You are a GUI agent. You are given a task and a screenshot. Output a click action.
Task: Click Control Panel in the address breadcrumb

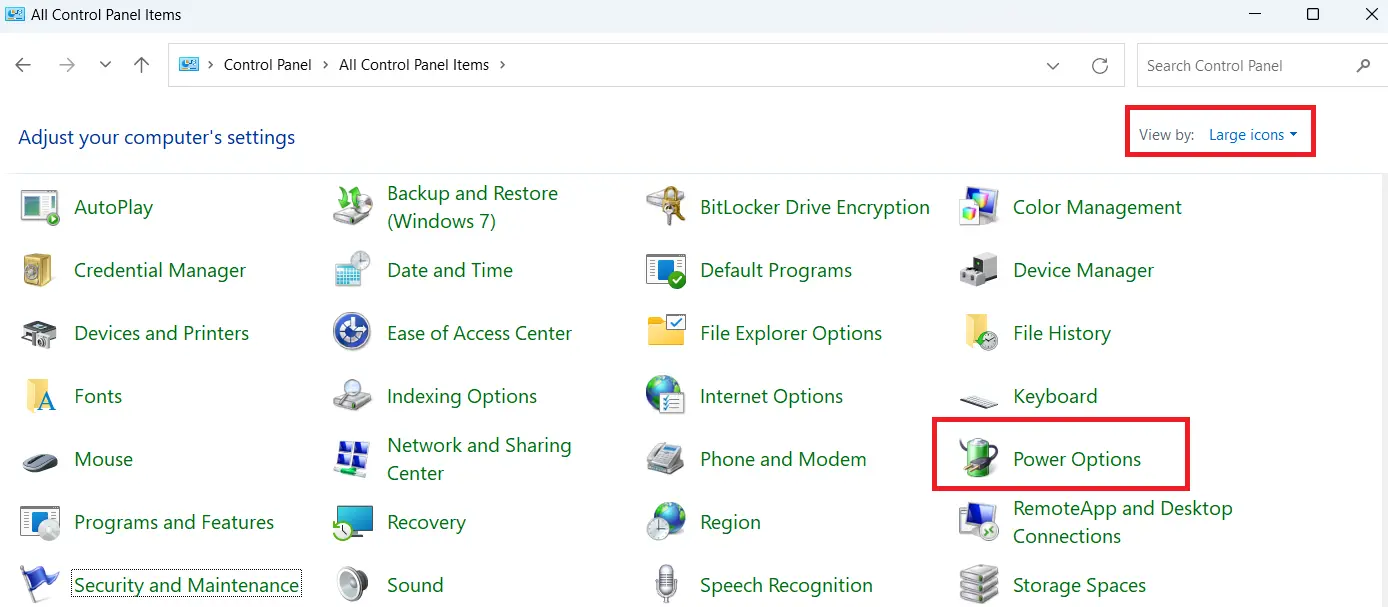(267, 65)
